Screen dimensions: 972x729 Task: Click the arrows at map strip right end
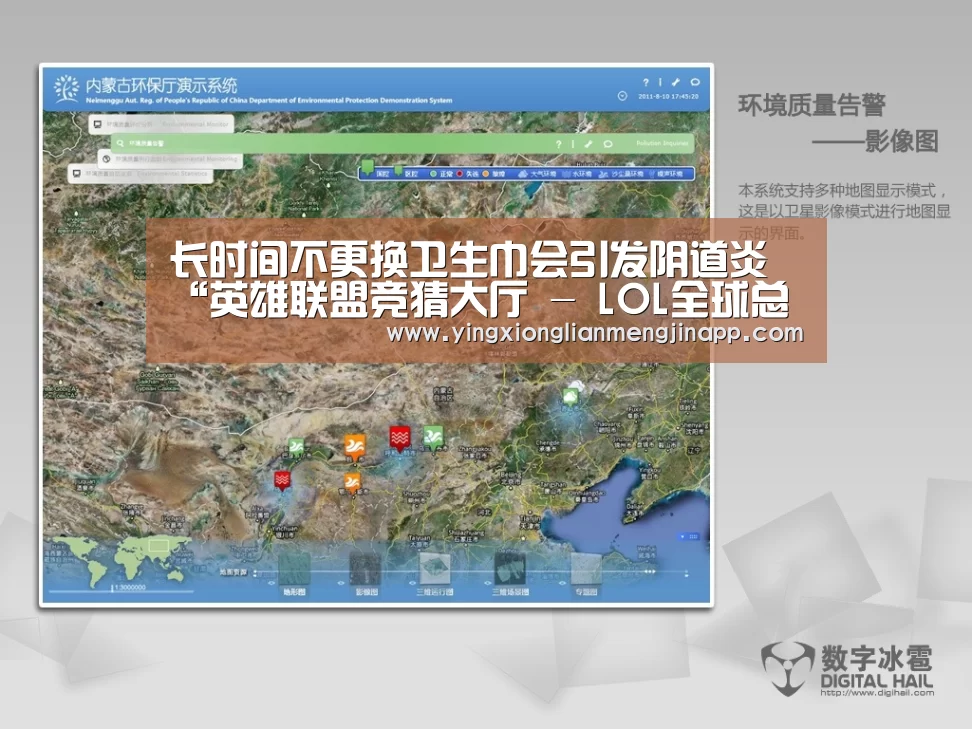pyautogui.click(x=650, y=572)
